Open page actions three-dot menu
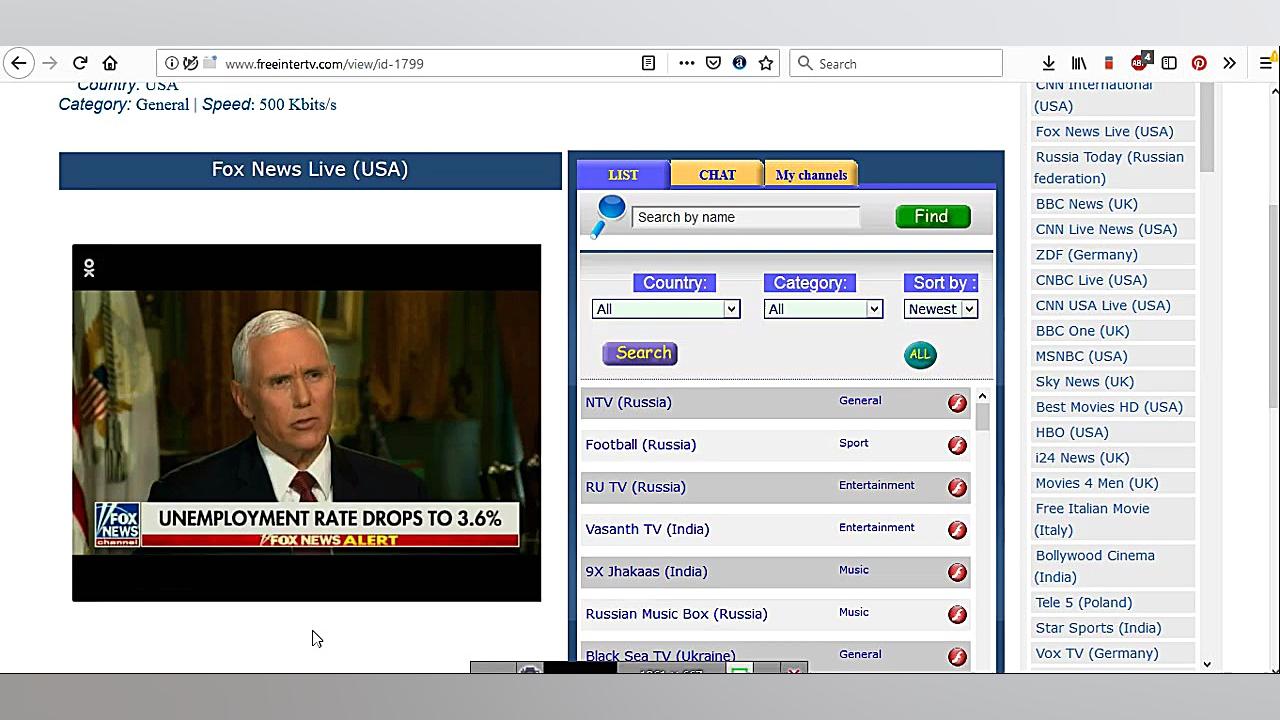 686,63
